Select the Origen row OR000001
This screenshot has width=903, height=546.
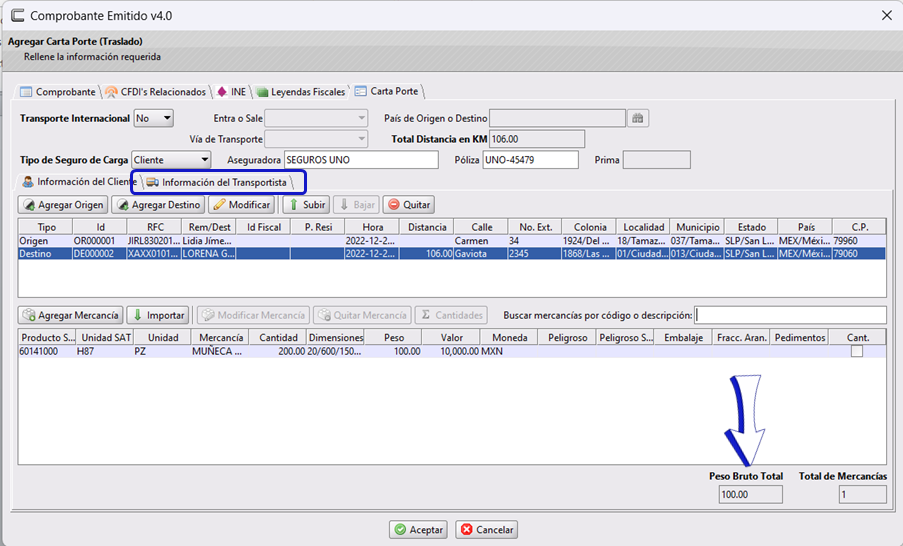tap(452, 241)
